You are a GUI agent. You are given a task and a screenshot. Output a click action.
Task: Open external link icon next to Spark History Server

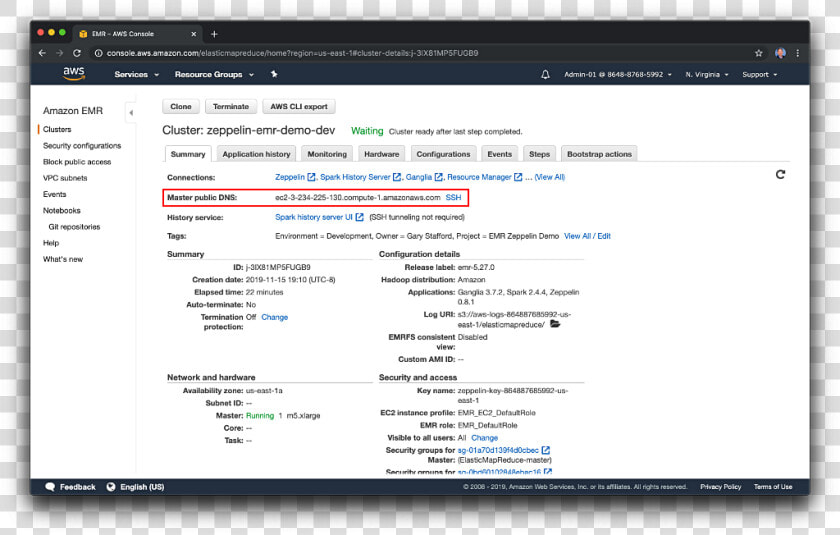point(397,177)
